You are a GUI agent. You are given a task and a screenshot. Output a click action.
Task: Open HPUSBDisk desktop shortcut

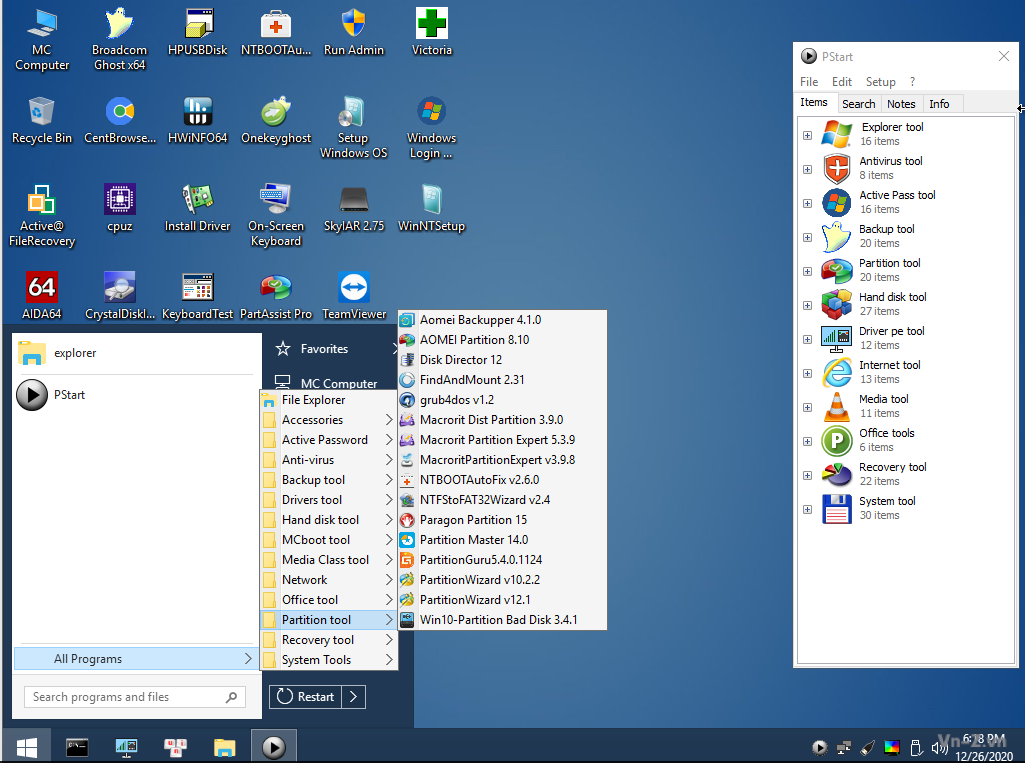[197, 31]
